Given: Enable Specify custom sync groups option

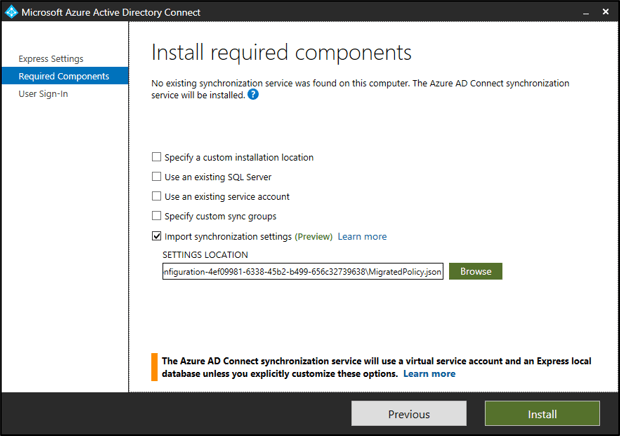Looking at the screenshot, I should pos(156,216).
